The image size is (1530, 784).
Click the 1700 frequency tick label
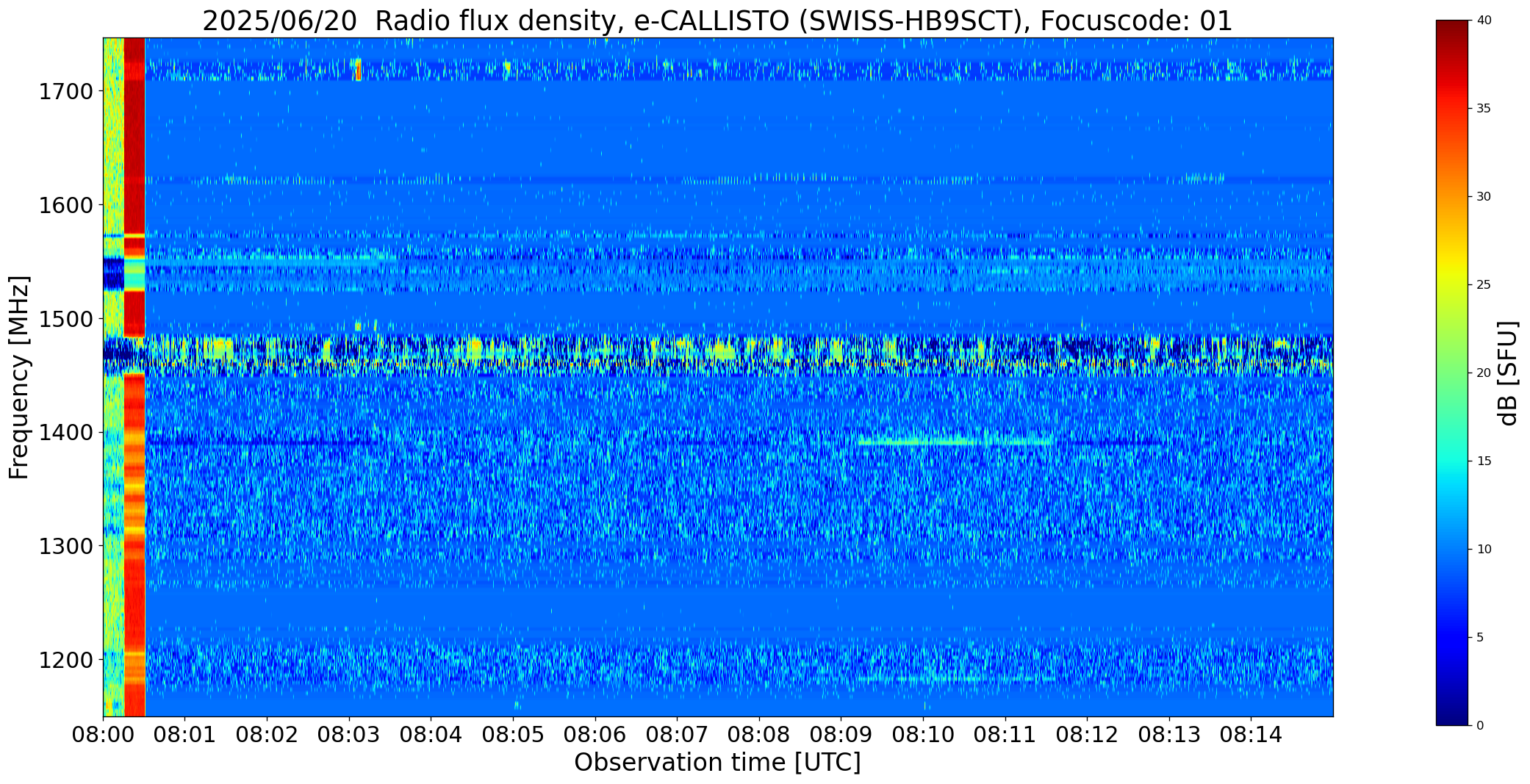[x=65, y=92]
